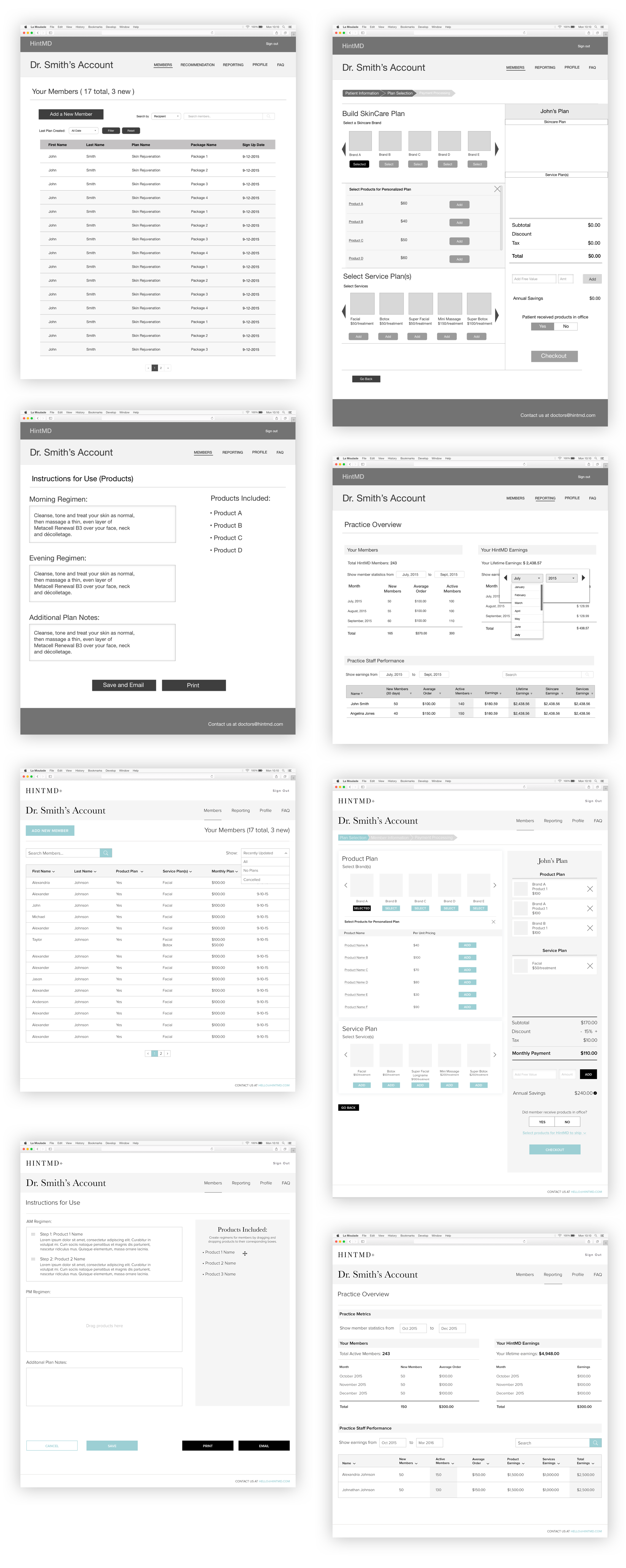
Task: Click scrollbar in the month dropdown list
Action: click(x=541, y=597)
